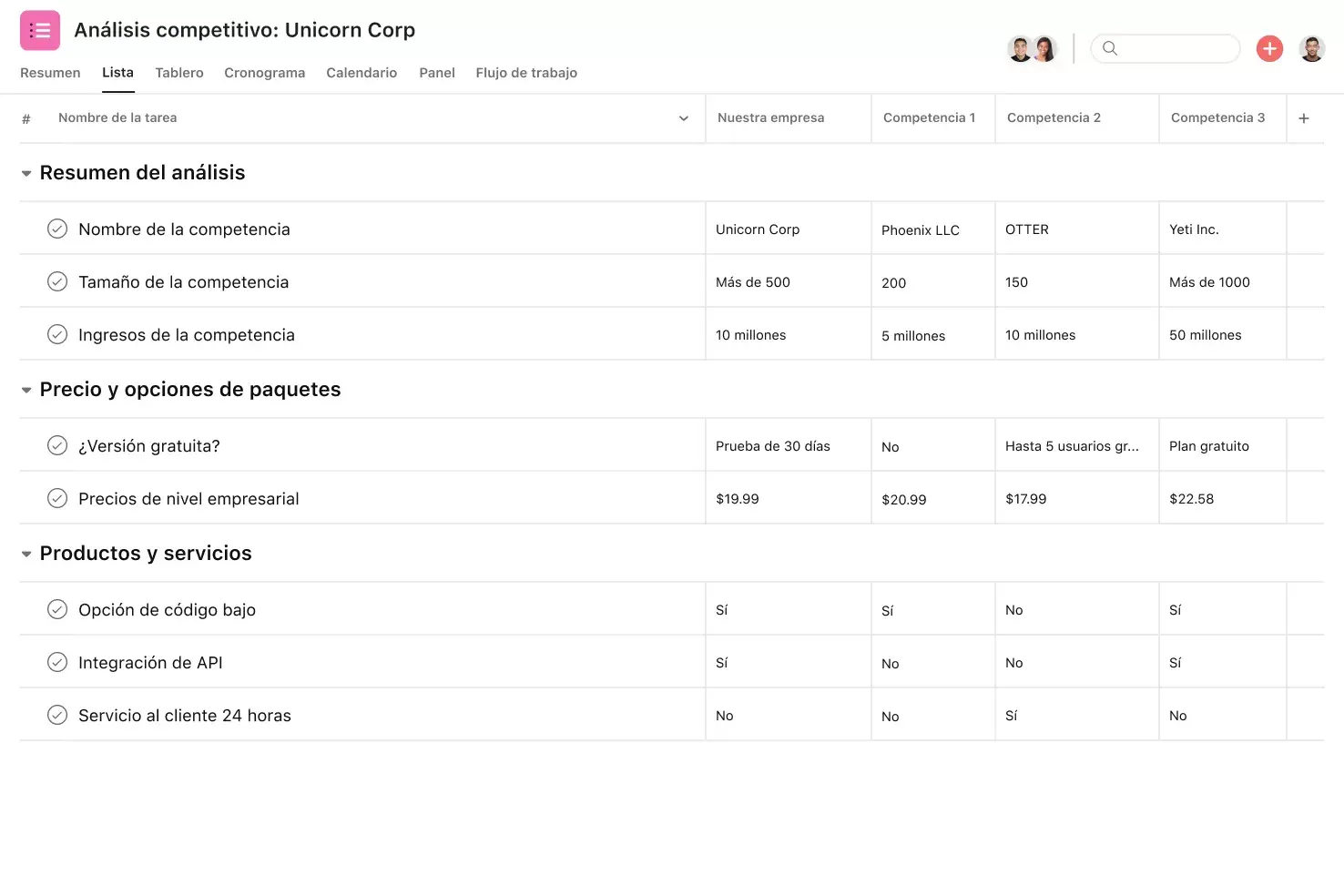The image size is (1344, 896).
Task: Open the Nombre de la competencia task
Action: point(184,229)
